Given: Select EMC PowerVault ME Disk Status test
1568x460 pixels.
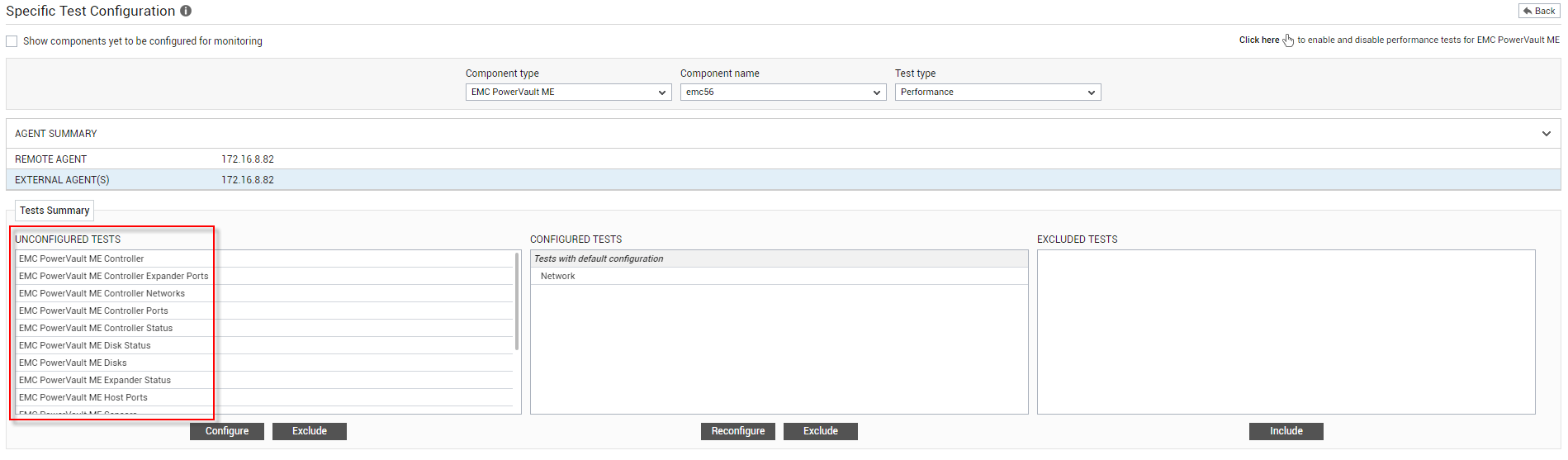Looking at the screenshot, I should coord(264,345).
